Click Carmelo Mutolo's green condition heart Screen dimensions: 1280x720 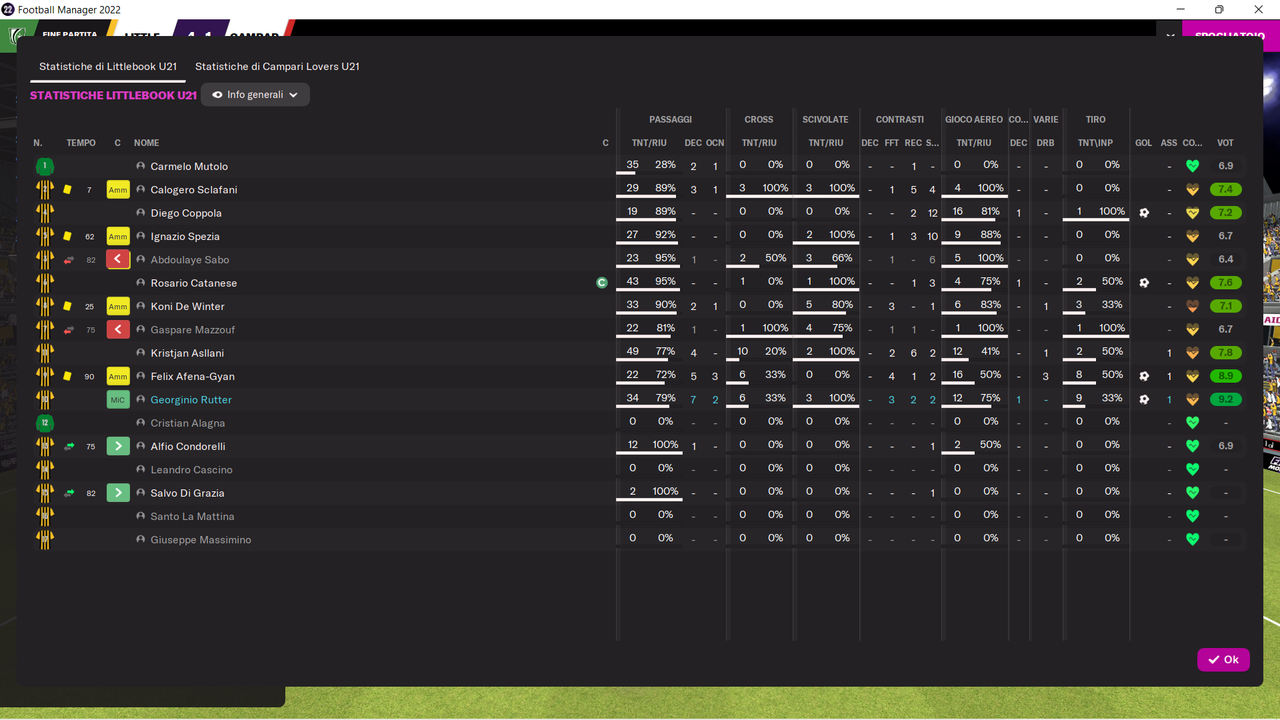pyautogui.click(x=1192, y=166)
